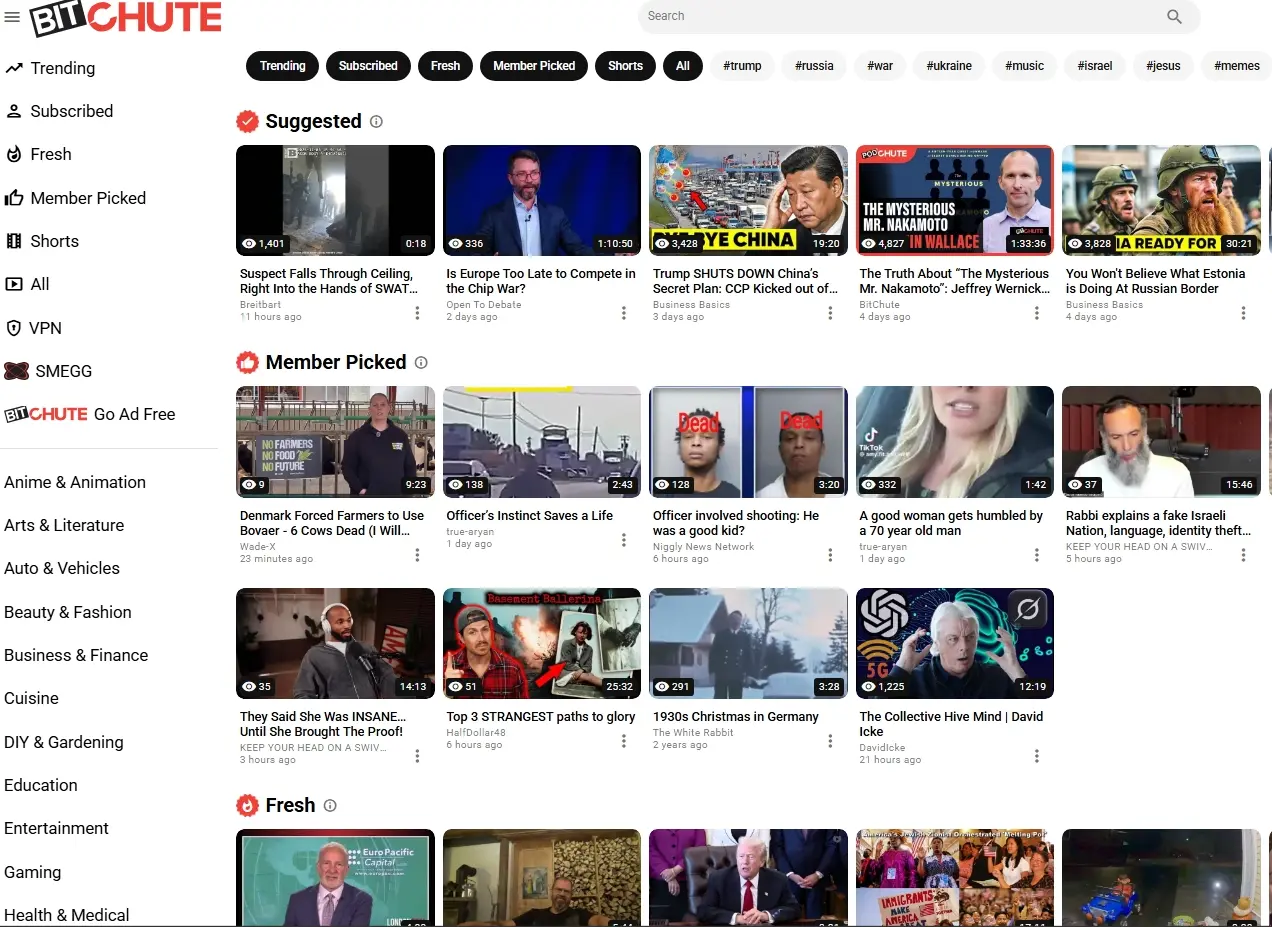
Task: Click the search magnifier icon
Action: [x=1174, y=16]
